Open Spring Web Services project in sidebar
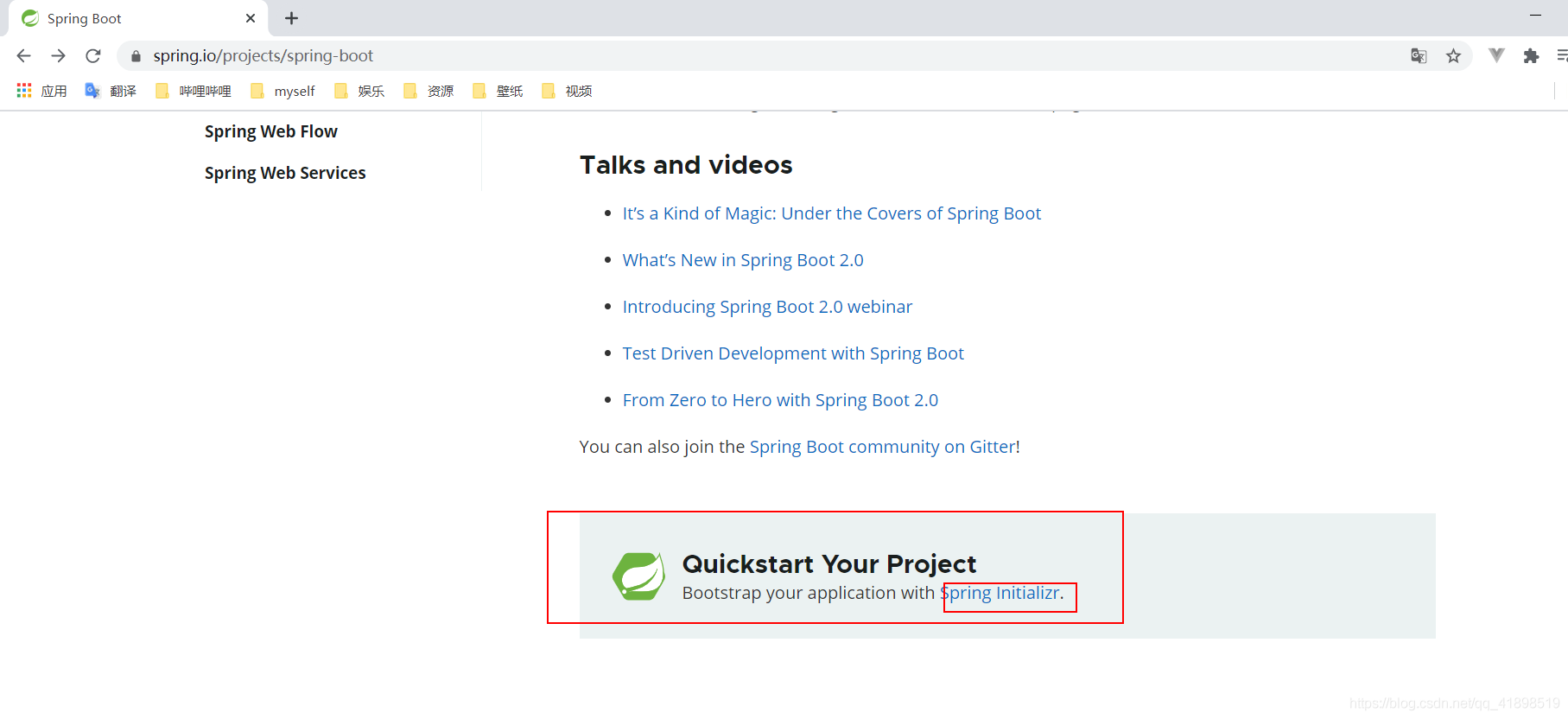Screen dimensions: 1568x719 click(x=285, y=173)
